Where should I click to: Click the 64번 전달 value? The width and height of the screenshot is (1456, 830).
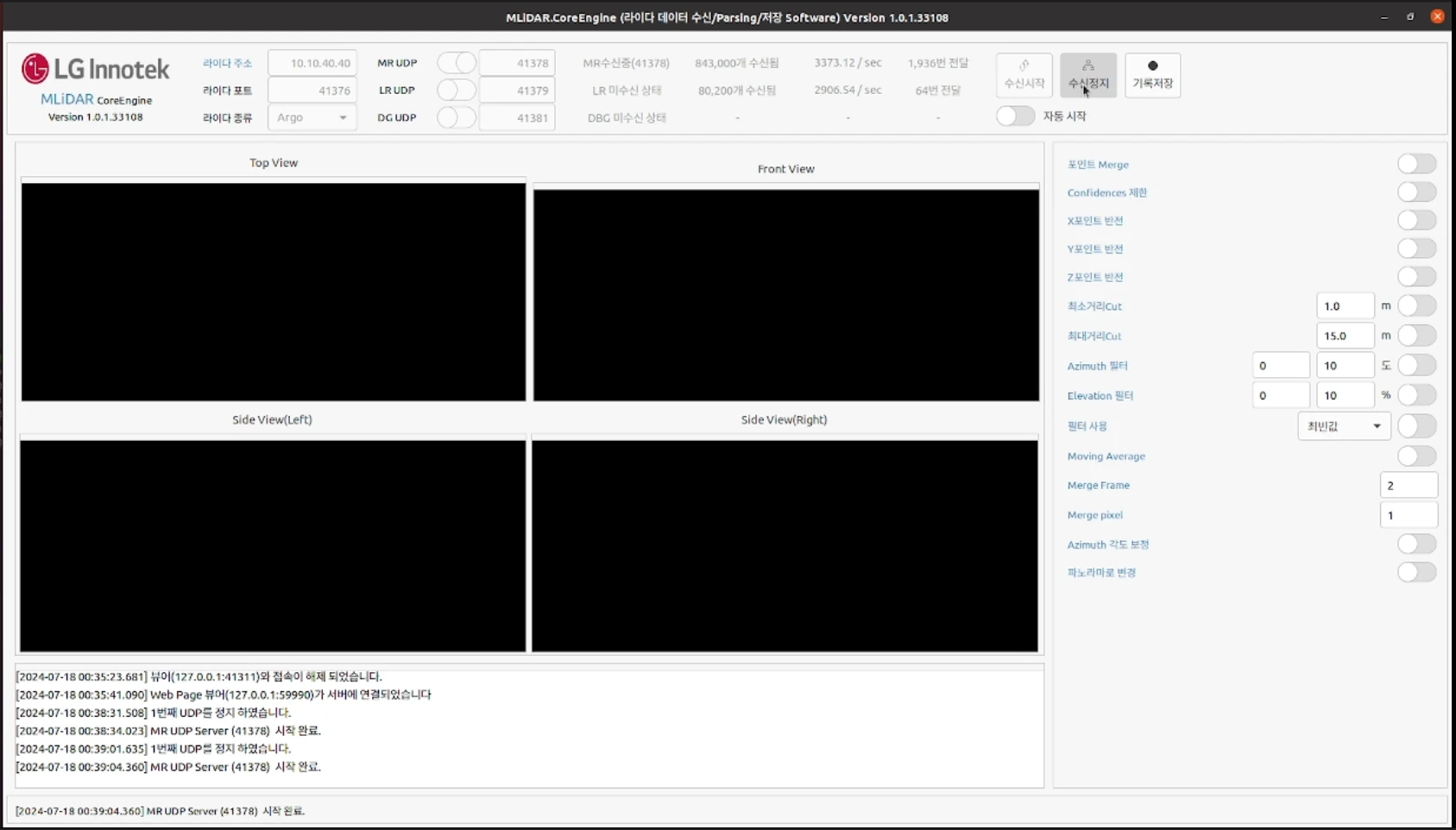tap(938, 90)
